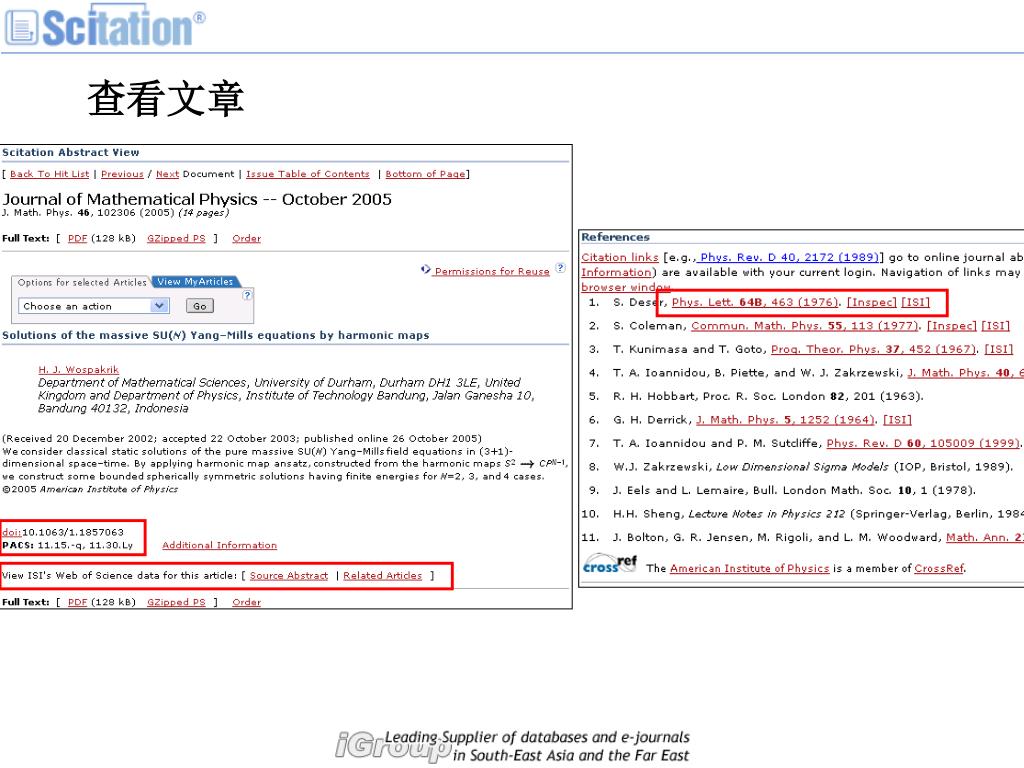Click Inspec link for S. Coleman reference
Screen dimensions: 1024x768
(x=952, y=326)
